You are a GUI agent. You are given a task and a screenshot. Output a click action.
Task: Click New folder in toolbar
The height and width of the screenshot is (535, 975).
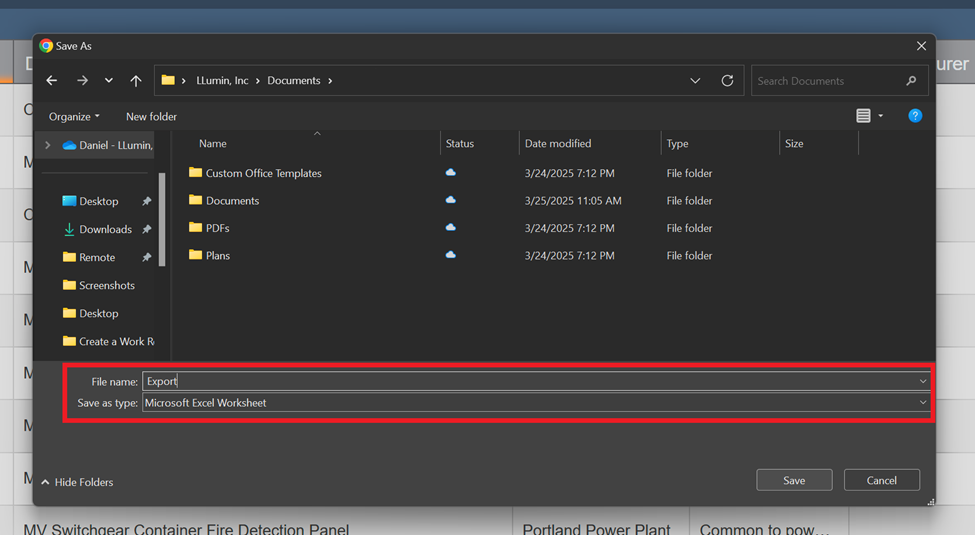[151, 117]
